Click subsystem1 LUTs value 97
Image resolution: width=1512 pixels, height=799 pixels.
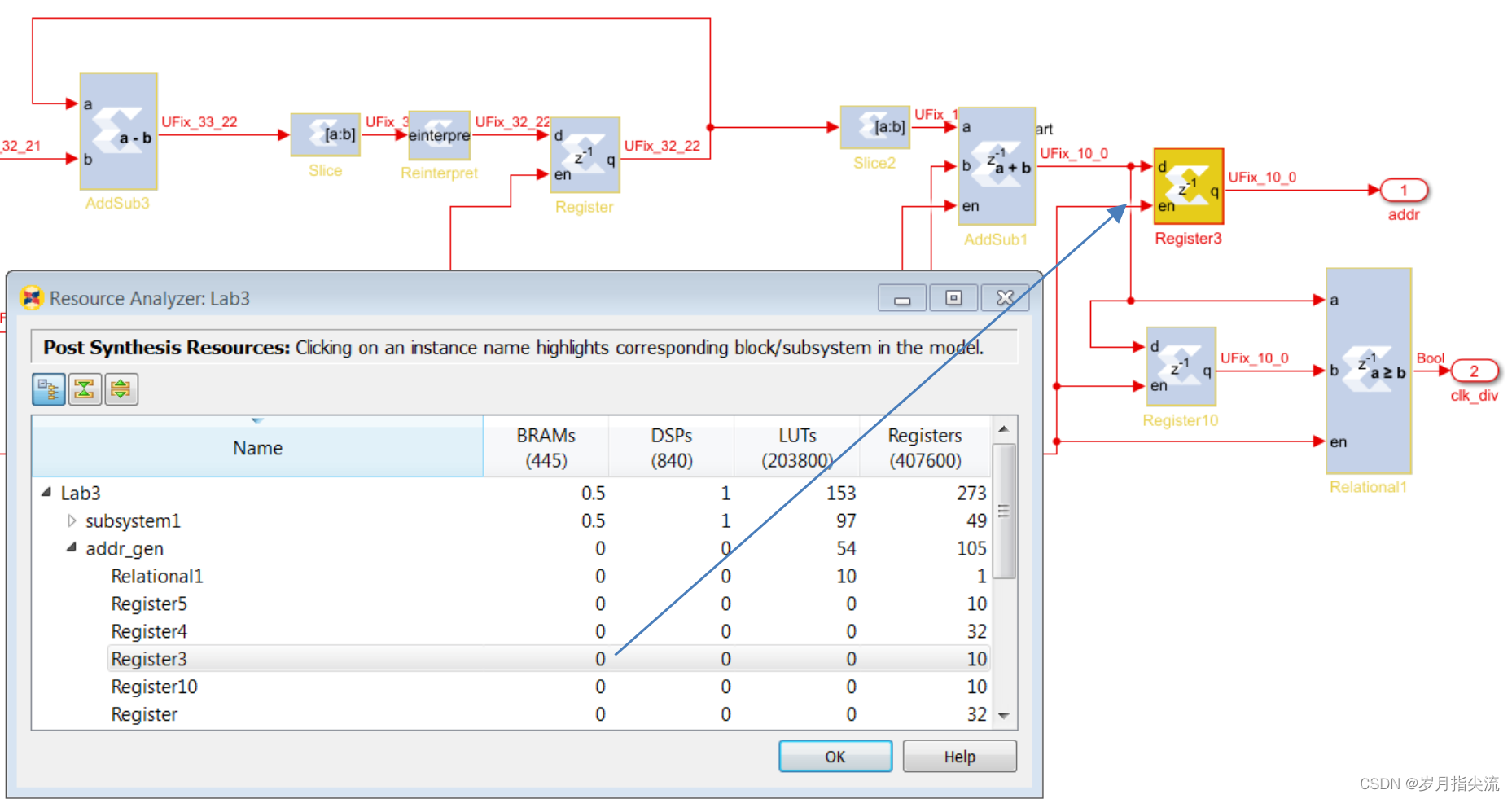(x=846, y=520)
